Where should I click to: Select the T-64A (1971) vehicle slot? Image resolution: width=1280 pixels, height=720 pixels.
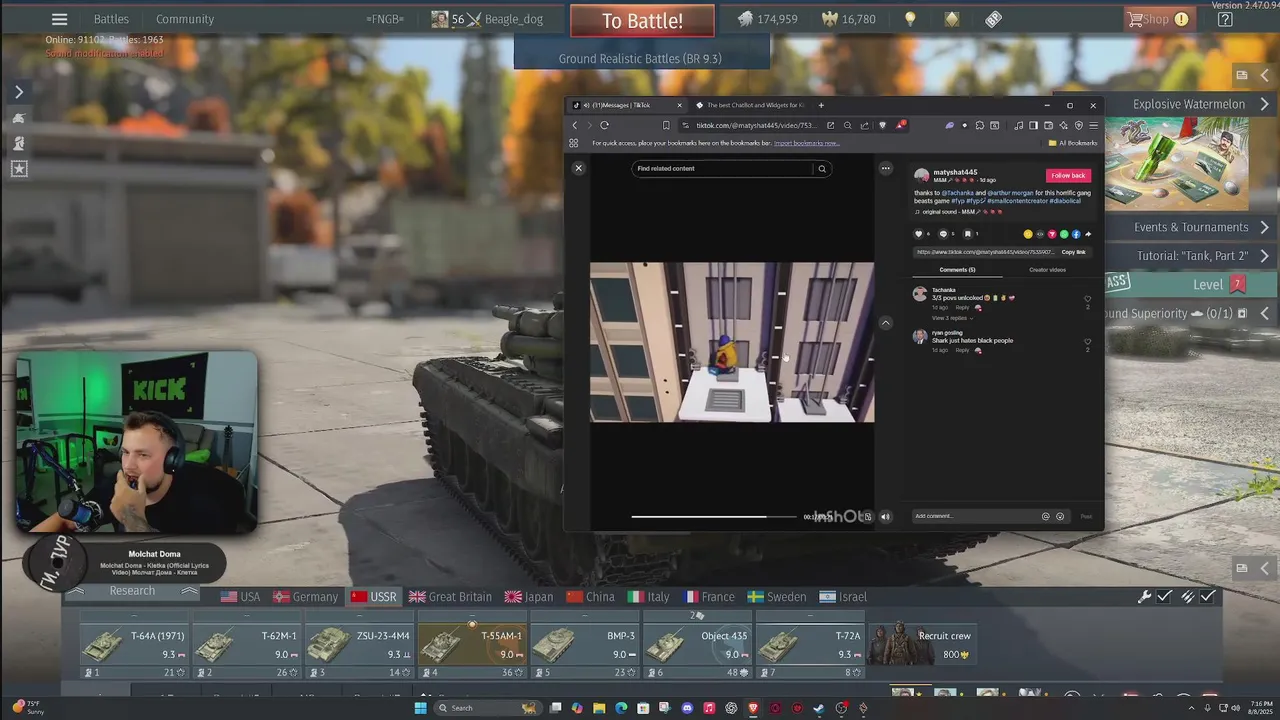[135, 645]
